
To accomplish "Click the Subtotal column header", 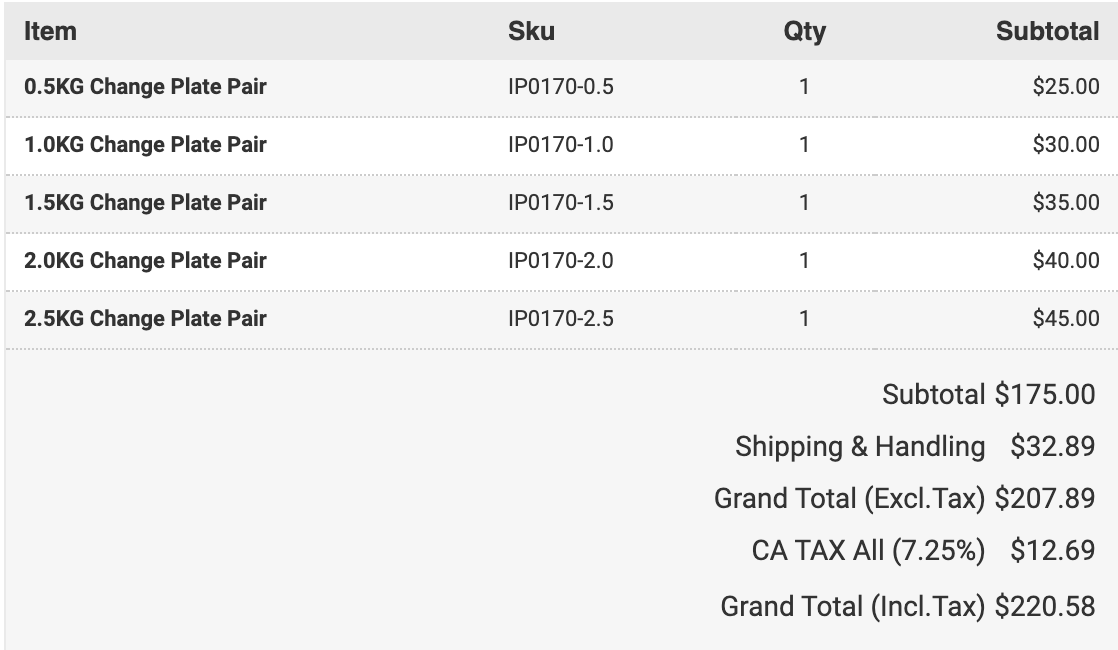I will click(x=1047, y=31).
